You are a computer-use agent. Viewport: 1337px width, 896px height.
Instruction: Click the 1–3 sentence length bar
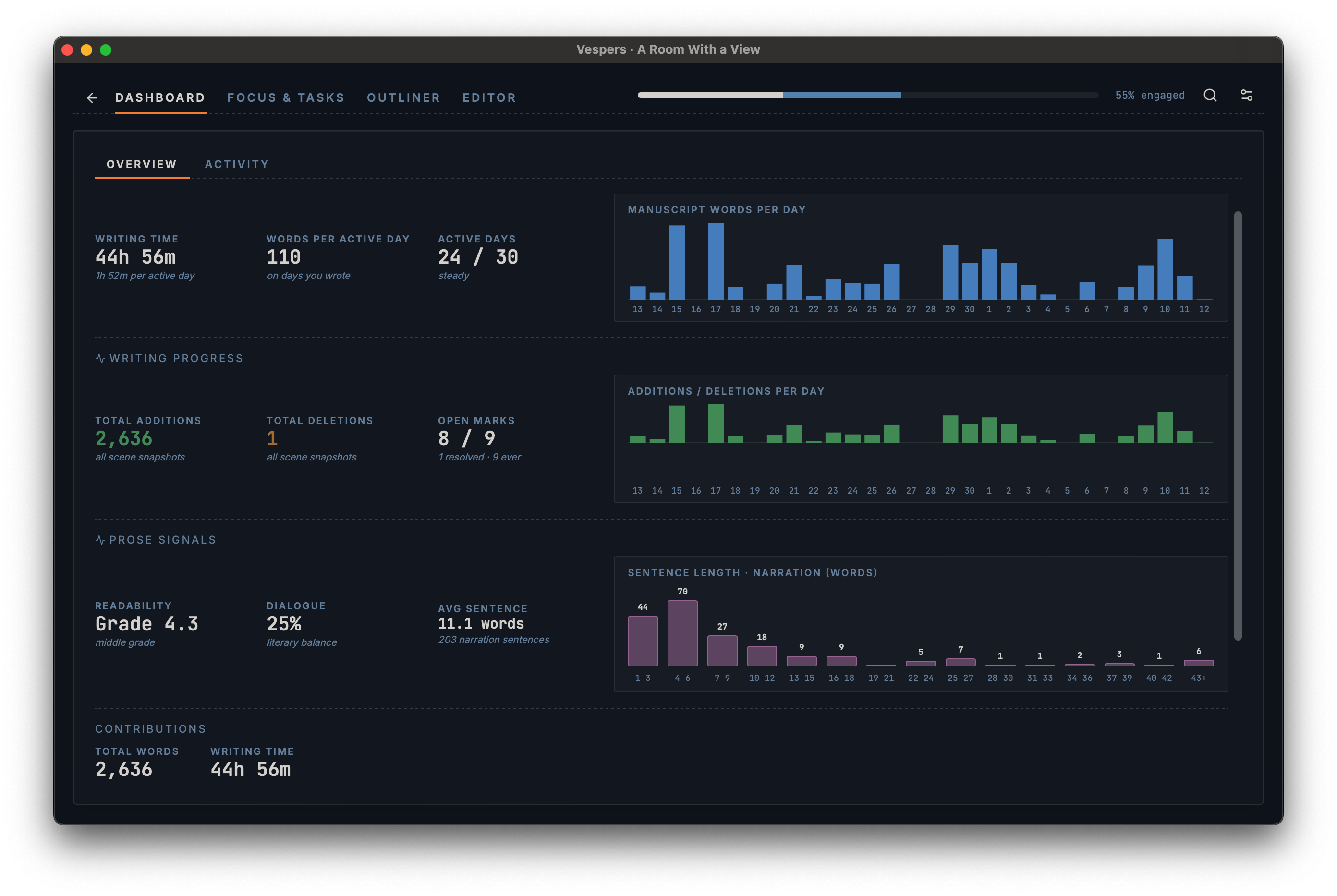coord(643,641)
